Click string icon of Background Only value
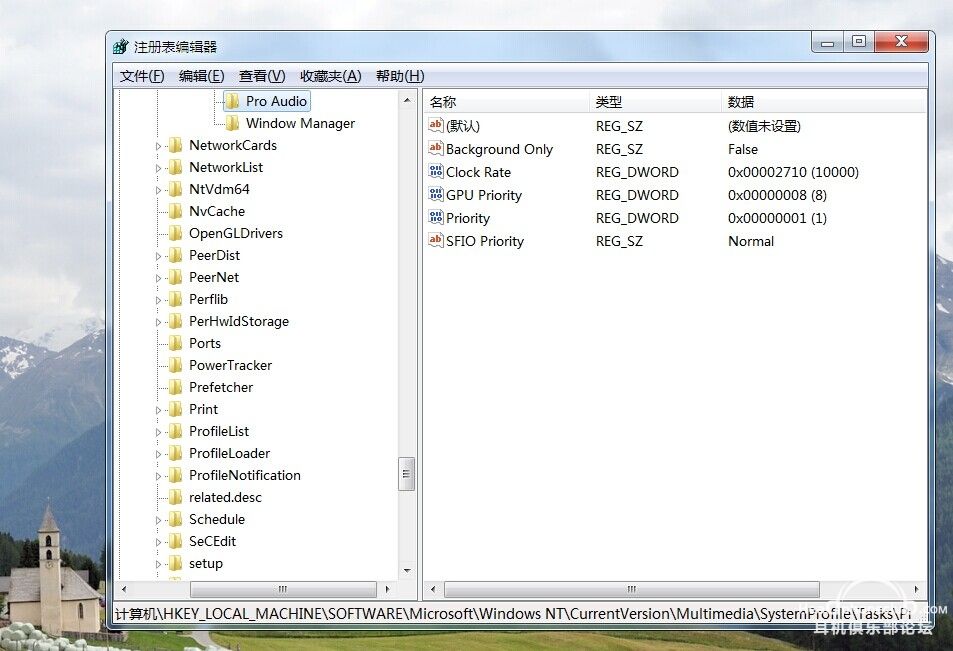This screenshot has width=953, height=651. pos(436,148)
